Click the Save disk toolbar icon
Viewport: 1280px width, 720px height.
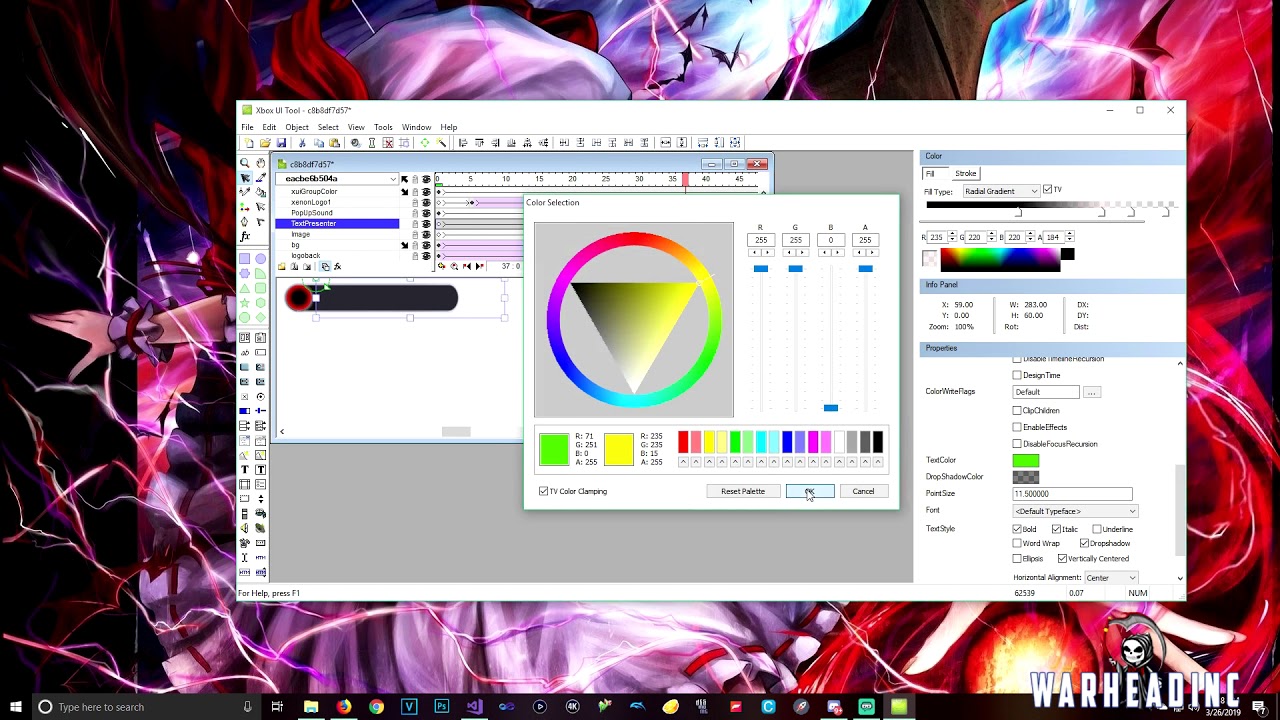click(281, 143)
